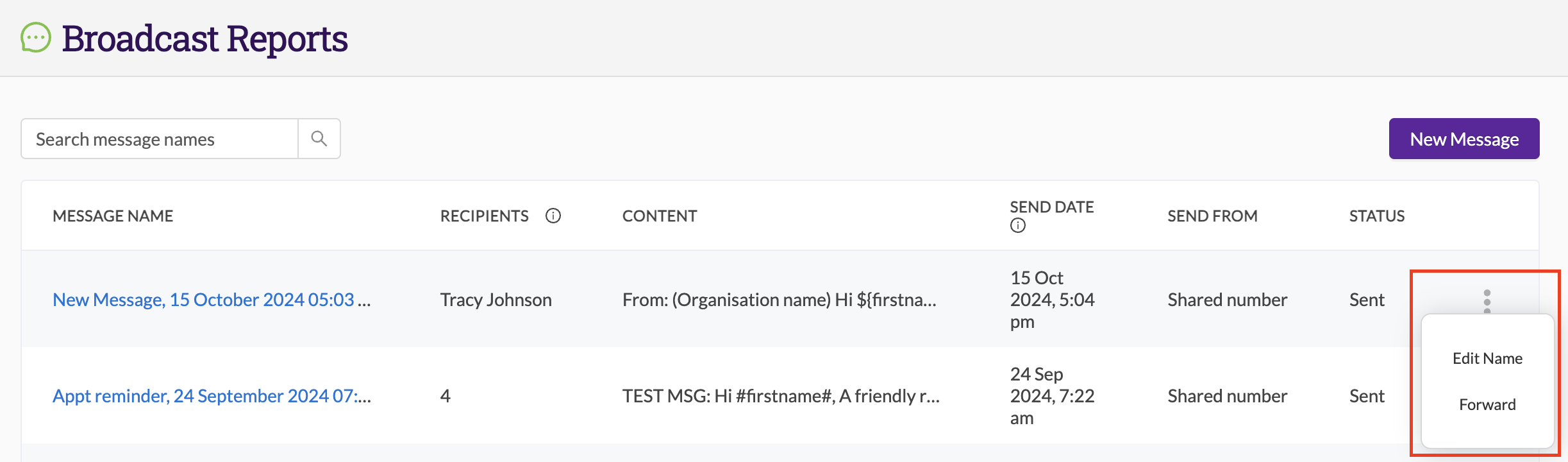Viewport: 1568px width, 462px height.
Task: Click the search magnifier icon
Action: 319,139
